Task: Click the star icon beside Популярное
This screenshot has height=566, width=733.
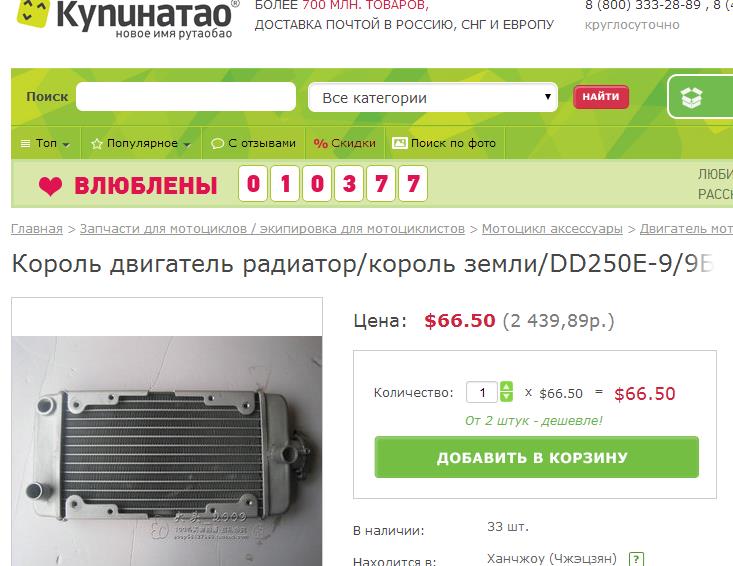Action: point(97,143)
